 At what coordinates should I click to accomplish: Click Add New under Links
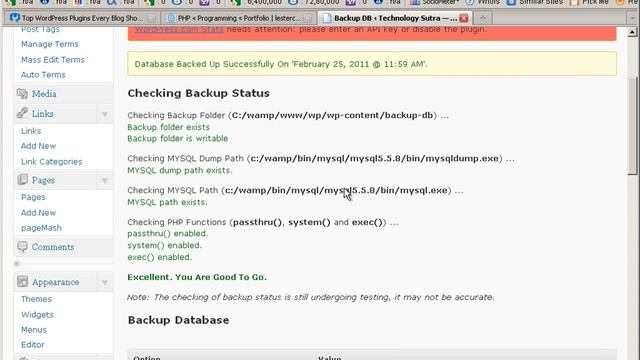pos(38,146)
